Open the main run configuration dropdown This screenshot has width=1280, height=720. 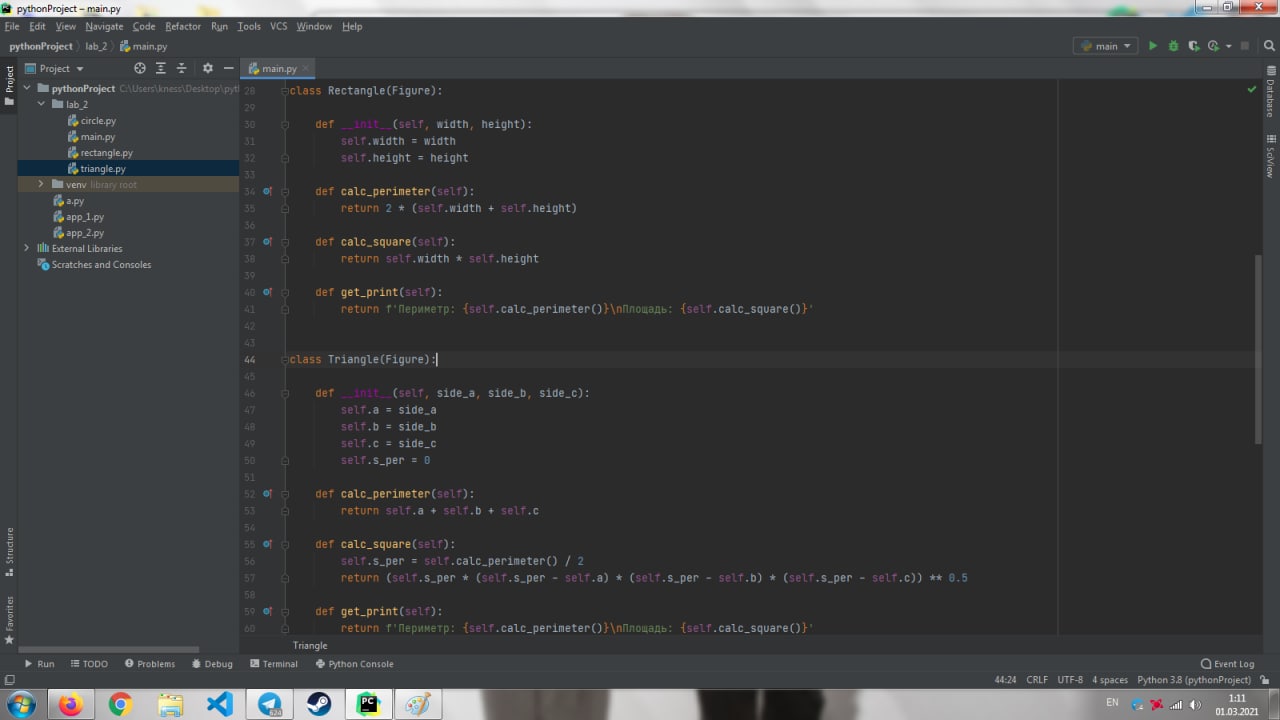(1106, 46)
